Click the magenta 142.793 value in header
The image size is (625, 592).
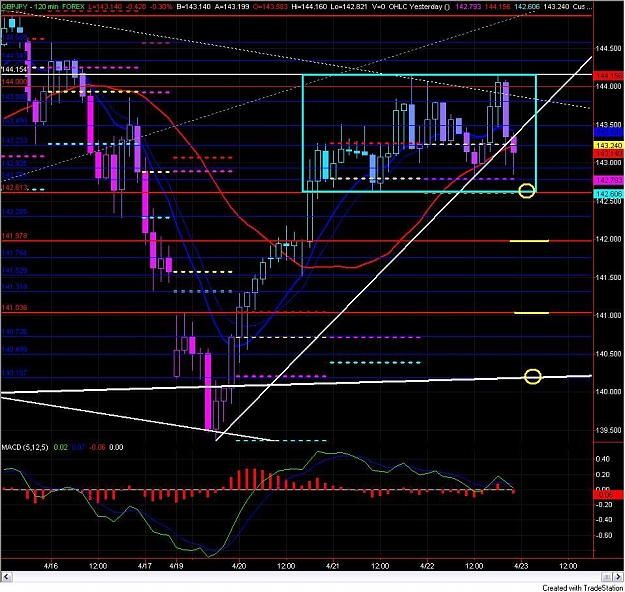pos(468,7)
